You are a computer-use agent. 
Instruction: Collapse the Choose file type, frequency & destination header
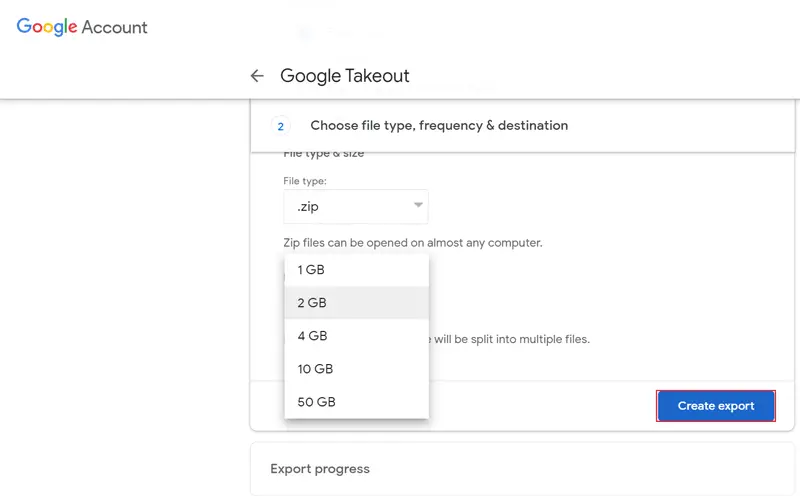click(439, 126)
